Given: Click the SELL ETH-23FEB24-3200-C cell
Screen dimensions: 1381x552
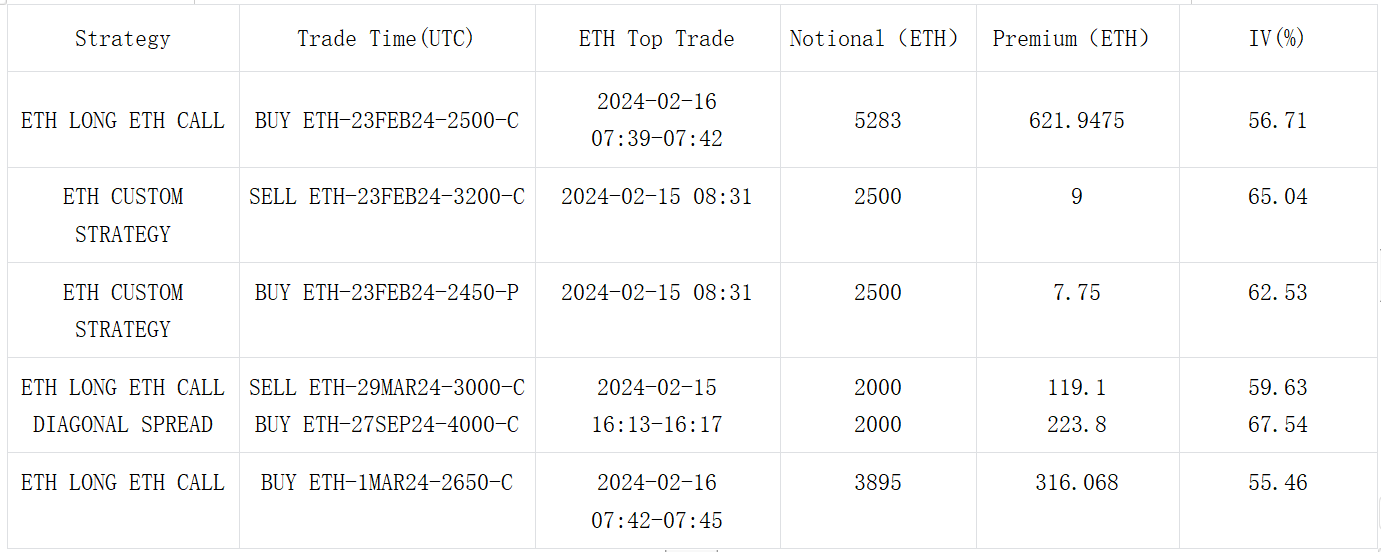Looking at the screenshot, I should [x=387, y=197].
